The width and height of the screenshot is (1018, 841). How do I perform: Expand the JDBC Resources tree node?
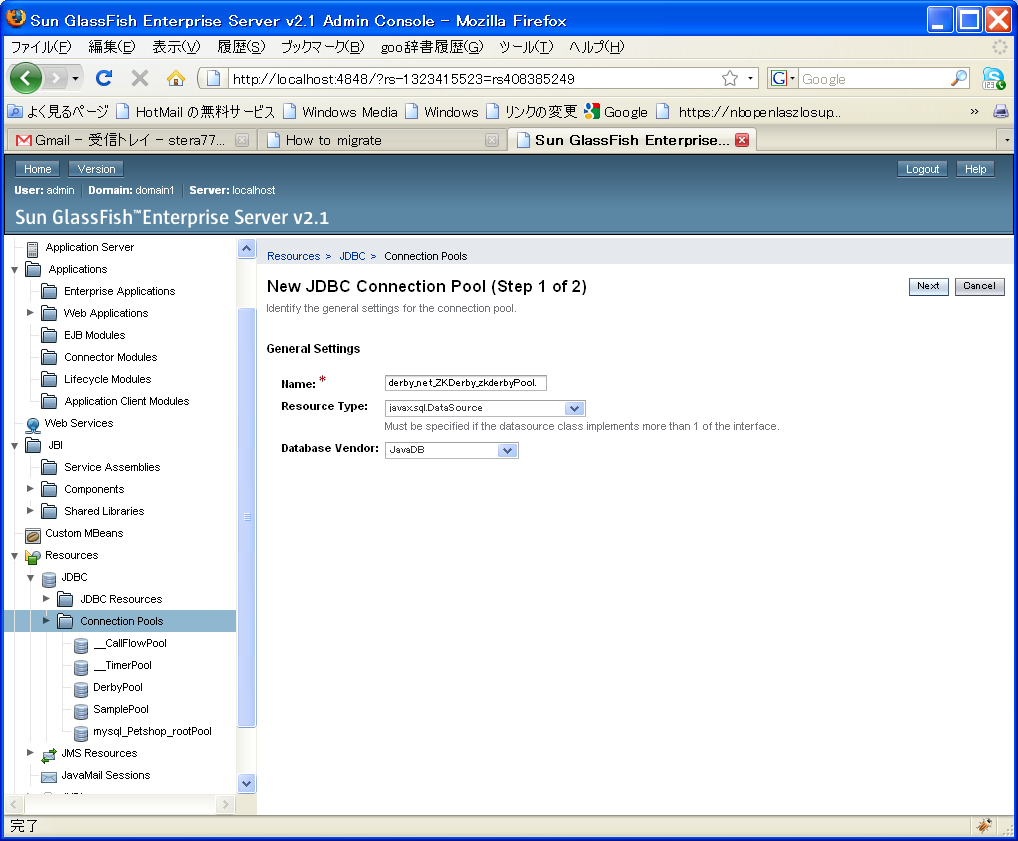46,598
